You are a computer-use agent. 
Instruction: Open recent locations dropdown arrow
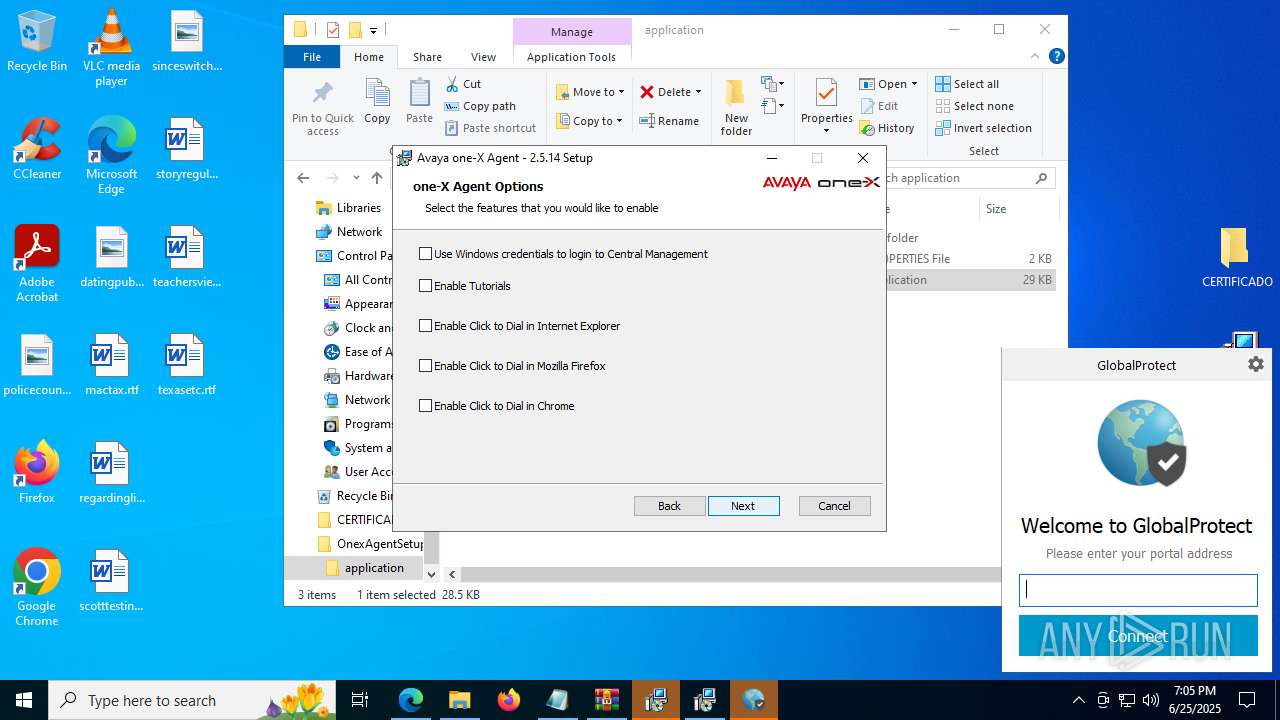(356, 178)
